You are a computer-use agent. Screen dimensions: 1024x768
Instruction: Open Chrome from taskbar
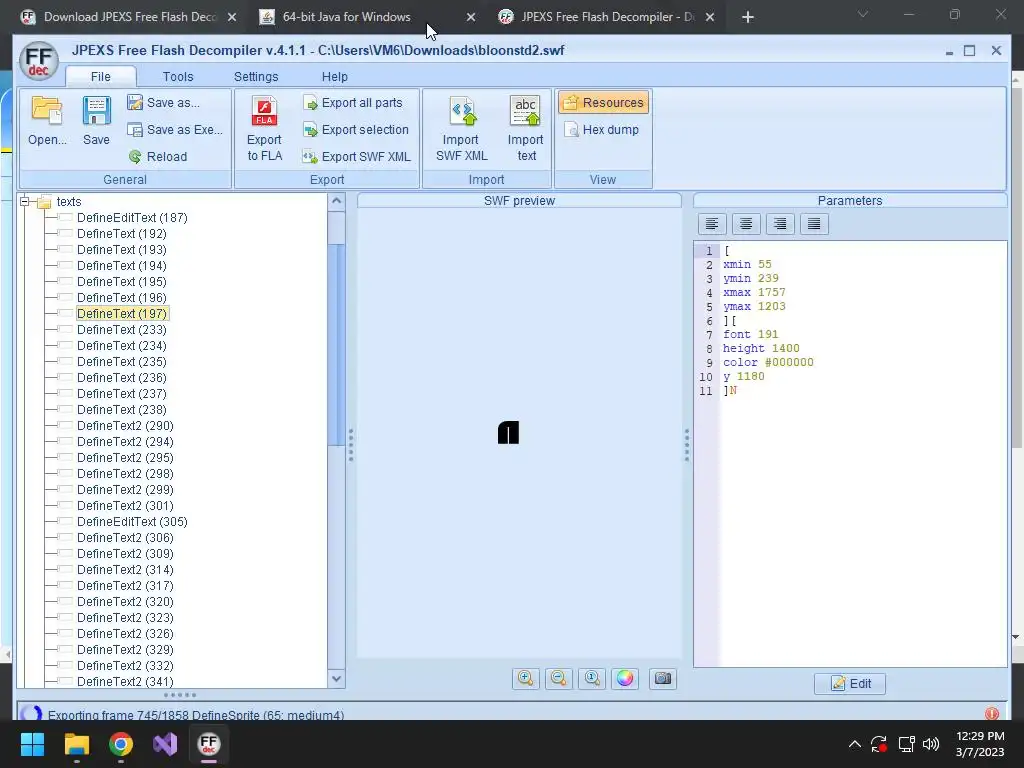tap(121, 744)
